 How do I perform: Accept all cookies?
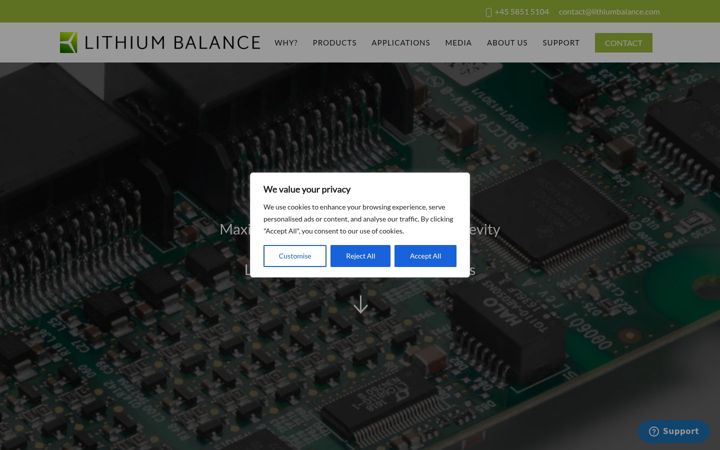(x=425, y=256)
